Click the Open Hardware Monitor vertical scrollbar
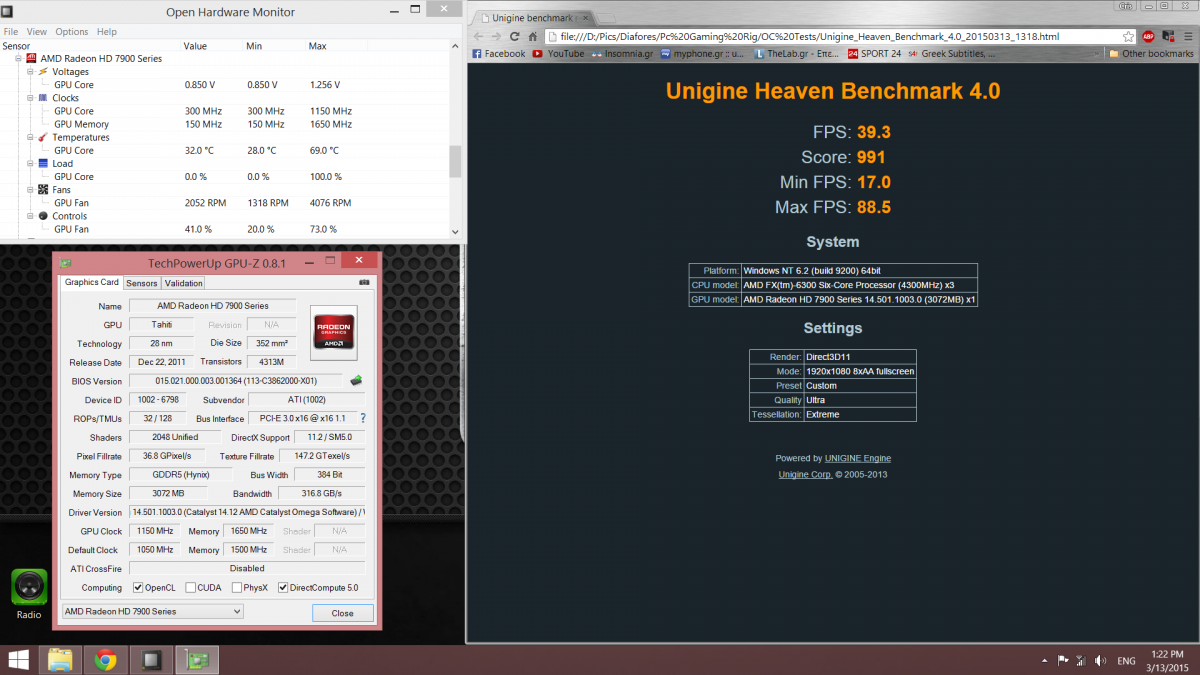Viewport: 1200px width, 675px height. [455, 140]
